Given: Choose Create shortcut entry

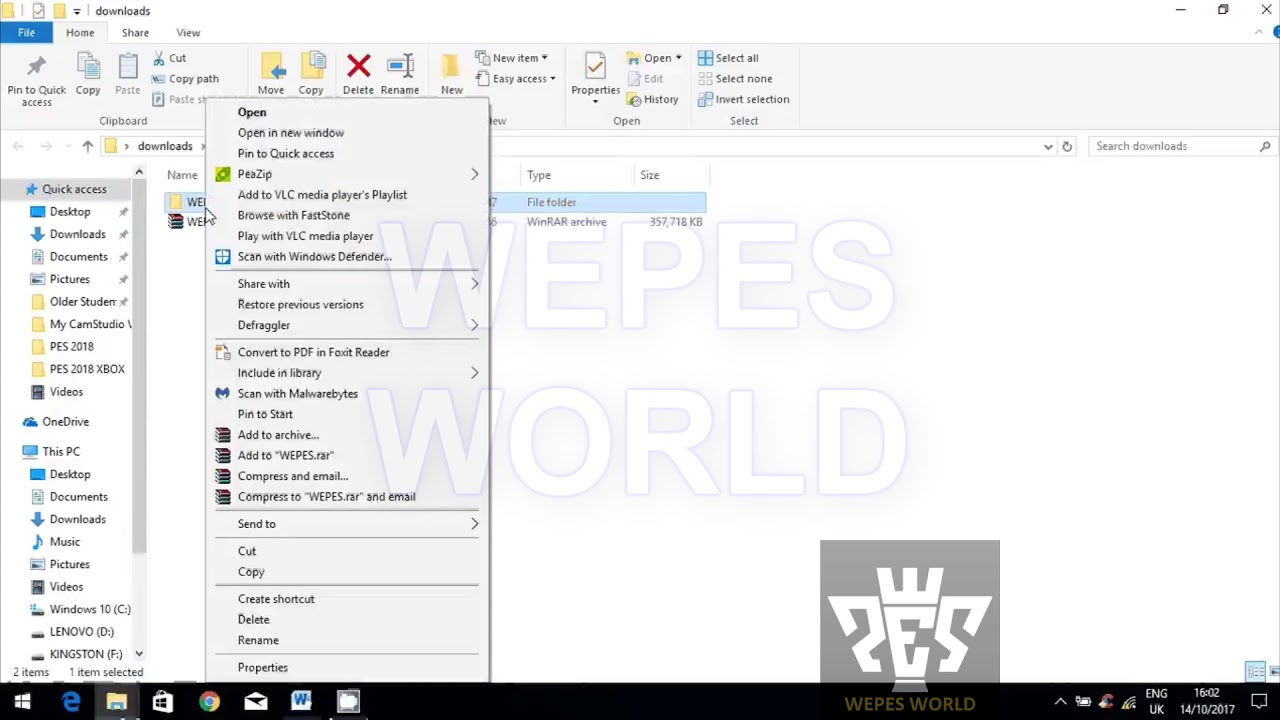Looking at the screenshot, I should tap(276, 599).
